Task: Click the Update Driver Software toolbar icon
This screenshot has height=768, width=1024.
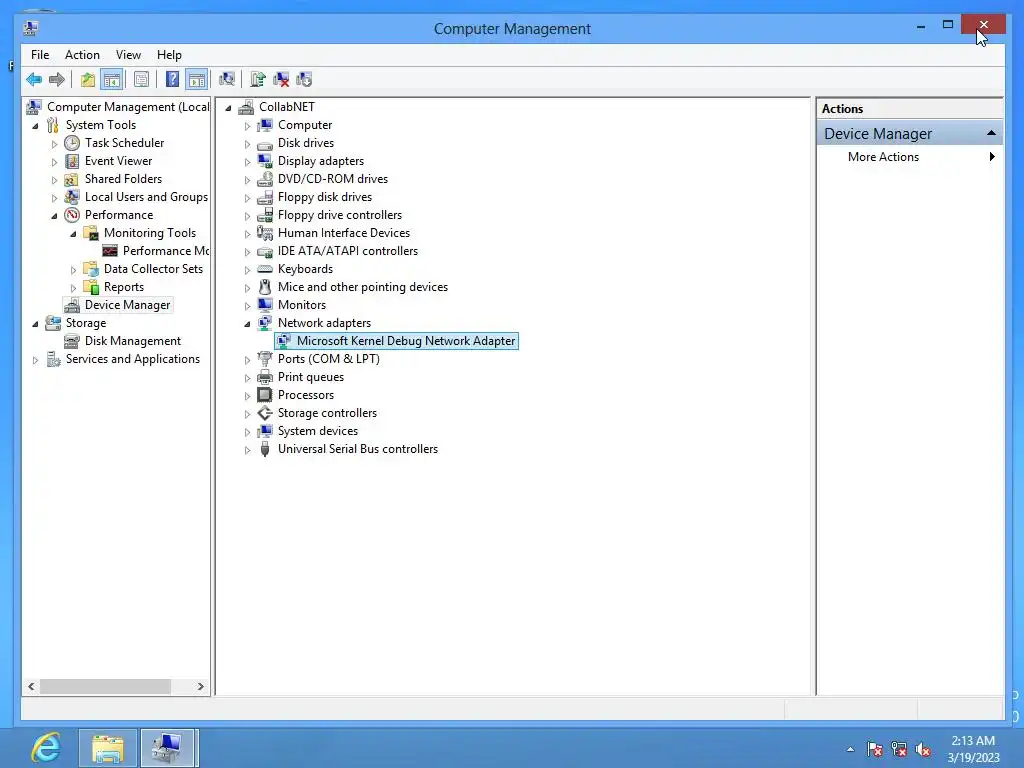Action: point(257,80)
